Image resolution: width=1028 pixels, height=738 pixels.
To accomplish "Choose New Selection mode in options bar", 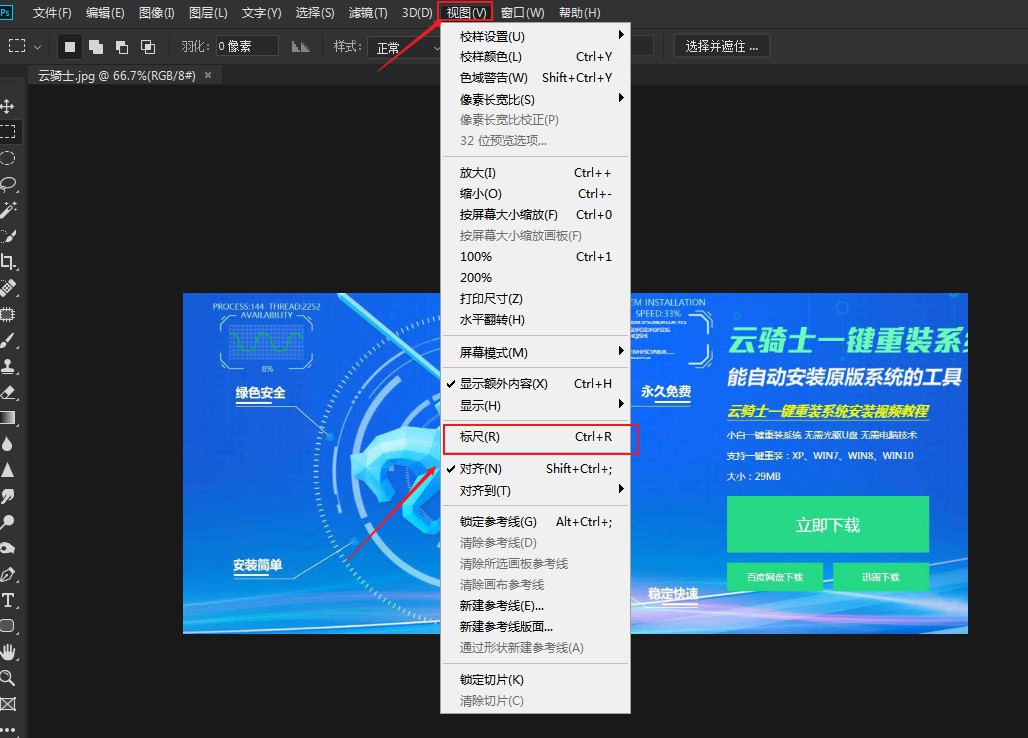I will pos(69,47).
